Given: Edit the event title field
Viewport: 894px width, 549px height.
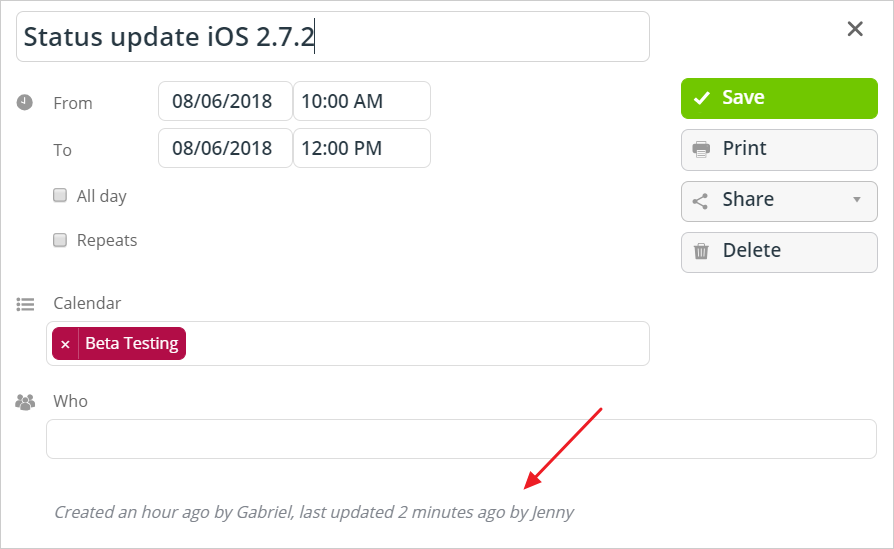Looking at the screenshot, I should pos(332,36).
